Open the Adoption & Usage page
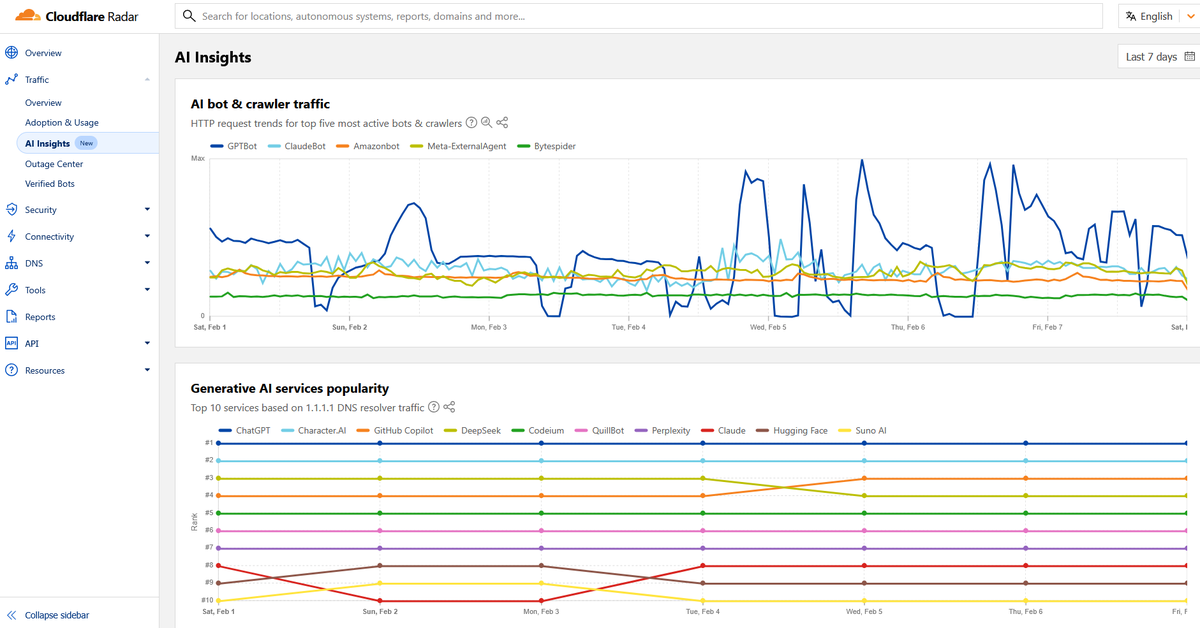 coord(62,123)
